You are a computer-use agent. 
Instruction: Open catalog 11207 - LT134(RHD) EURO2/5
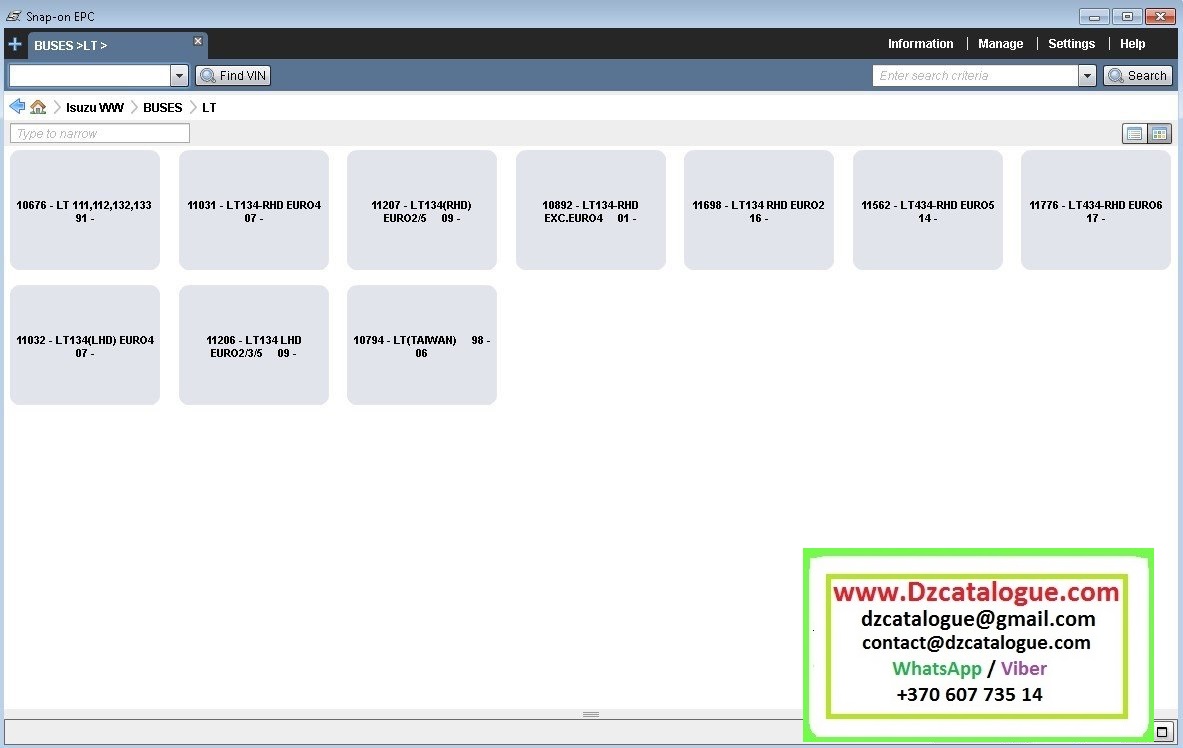[422, 210]
